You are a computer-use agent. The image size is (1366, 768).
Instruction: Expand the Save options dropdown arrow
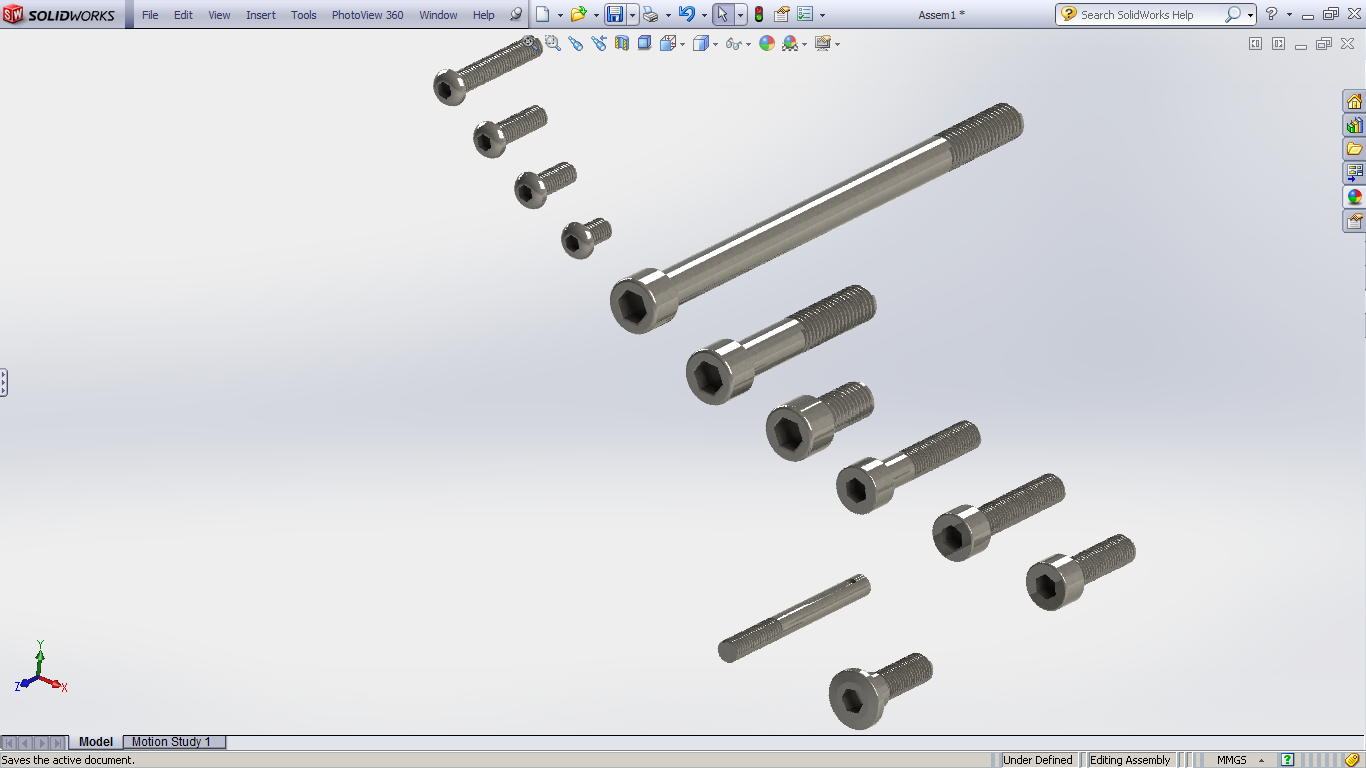click(632, 15)
